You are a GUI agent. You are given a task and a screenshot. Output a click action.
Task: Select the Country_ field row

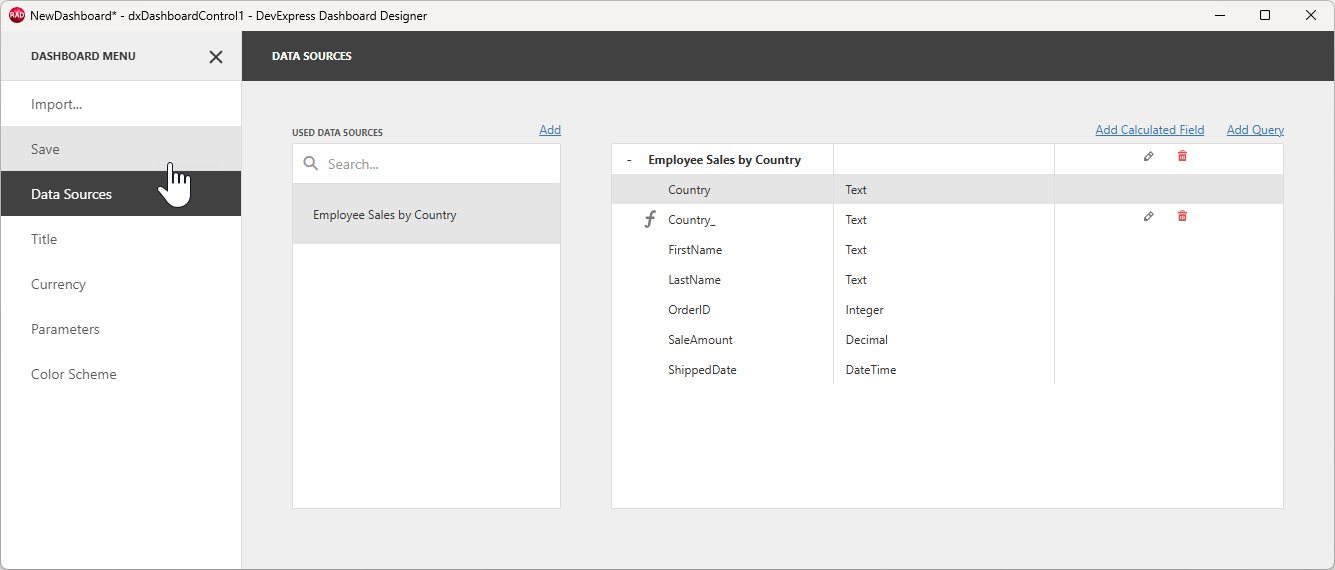[947, 220]
